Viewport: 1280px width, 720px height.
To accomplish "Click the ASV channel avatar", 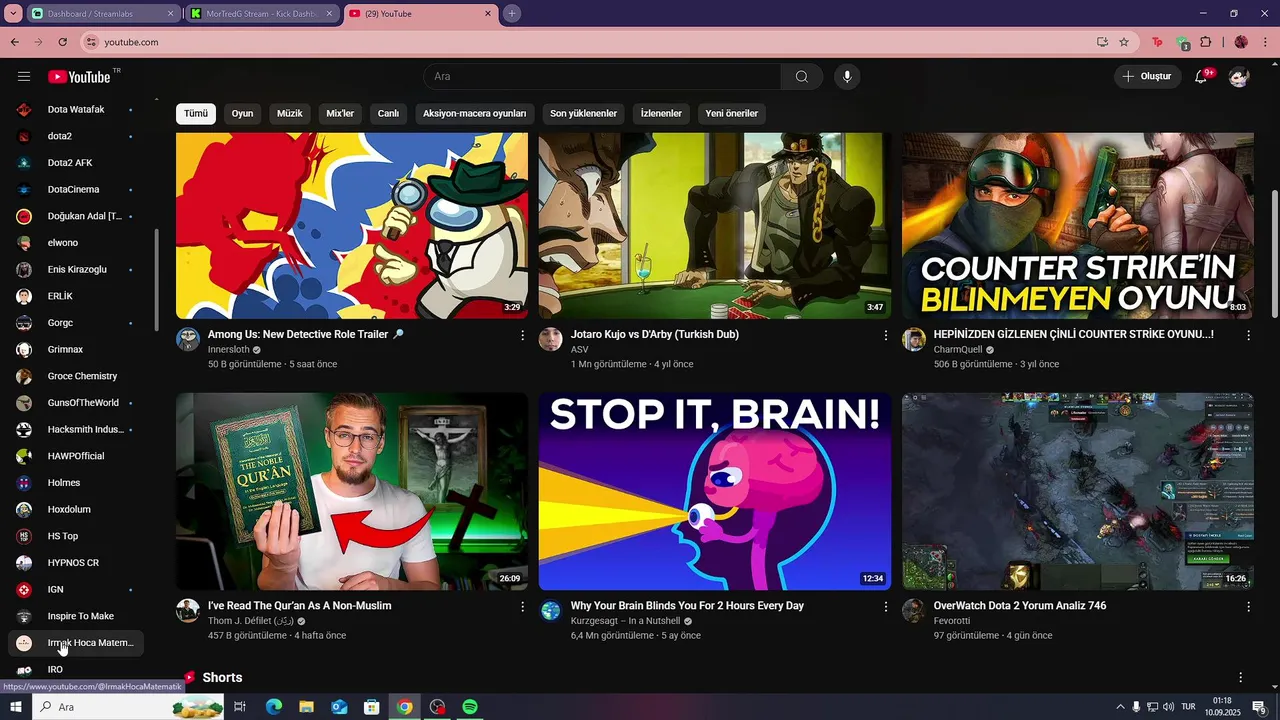I will pyautogui.click(x=551, y=339).
